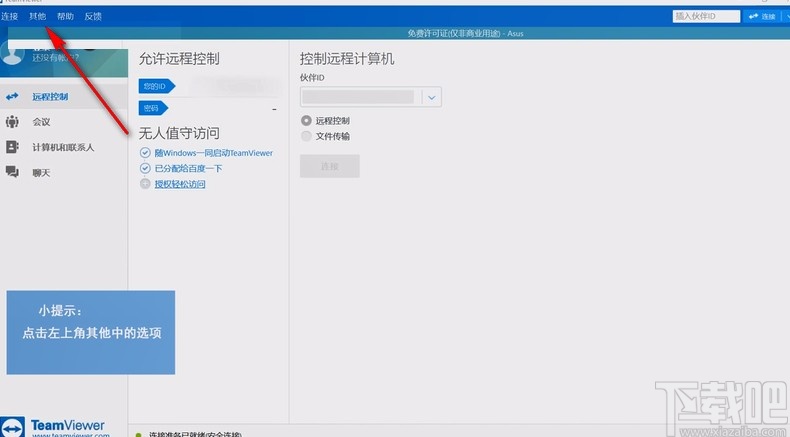The width and height of the screenshot is (790, 437).
Task: Expand the 伙伴ID dropdown arrow
Action: [x=432, y=97]
